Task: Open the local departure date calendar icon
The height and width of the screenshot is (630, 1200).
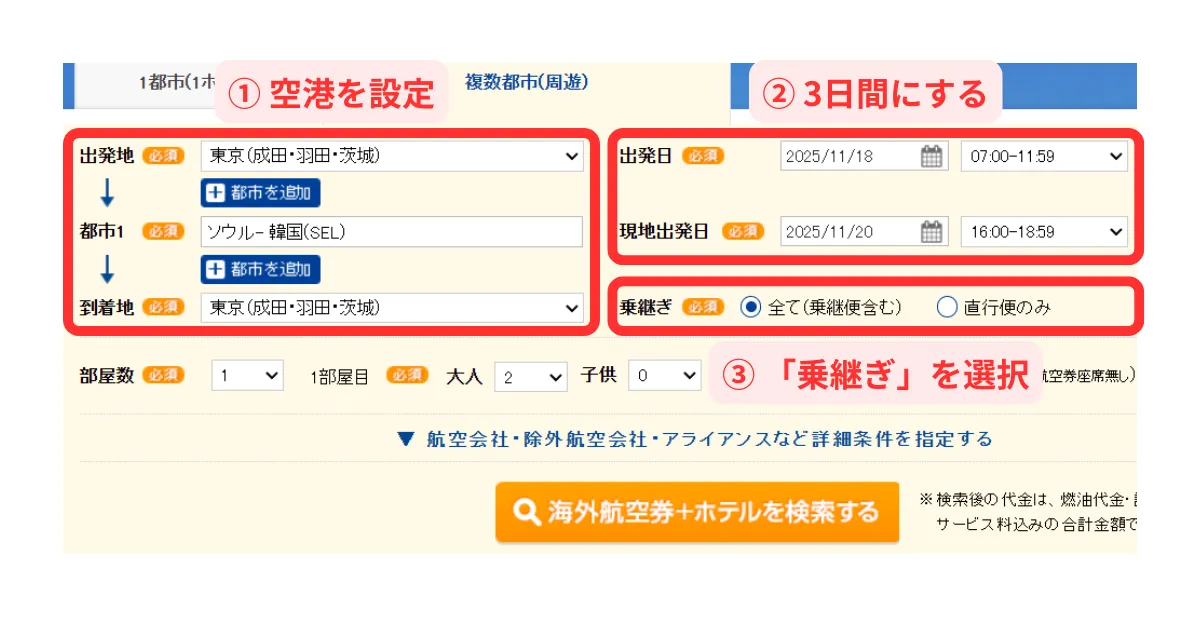Action: (931, 232)
